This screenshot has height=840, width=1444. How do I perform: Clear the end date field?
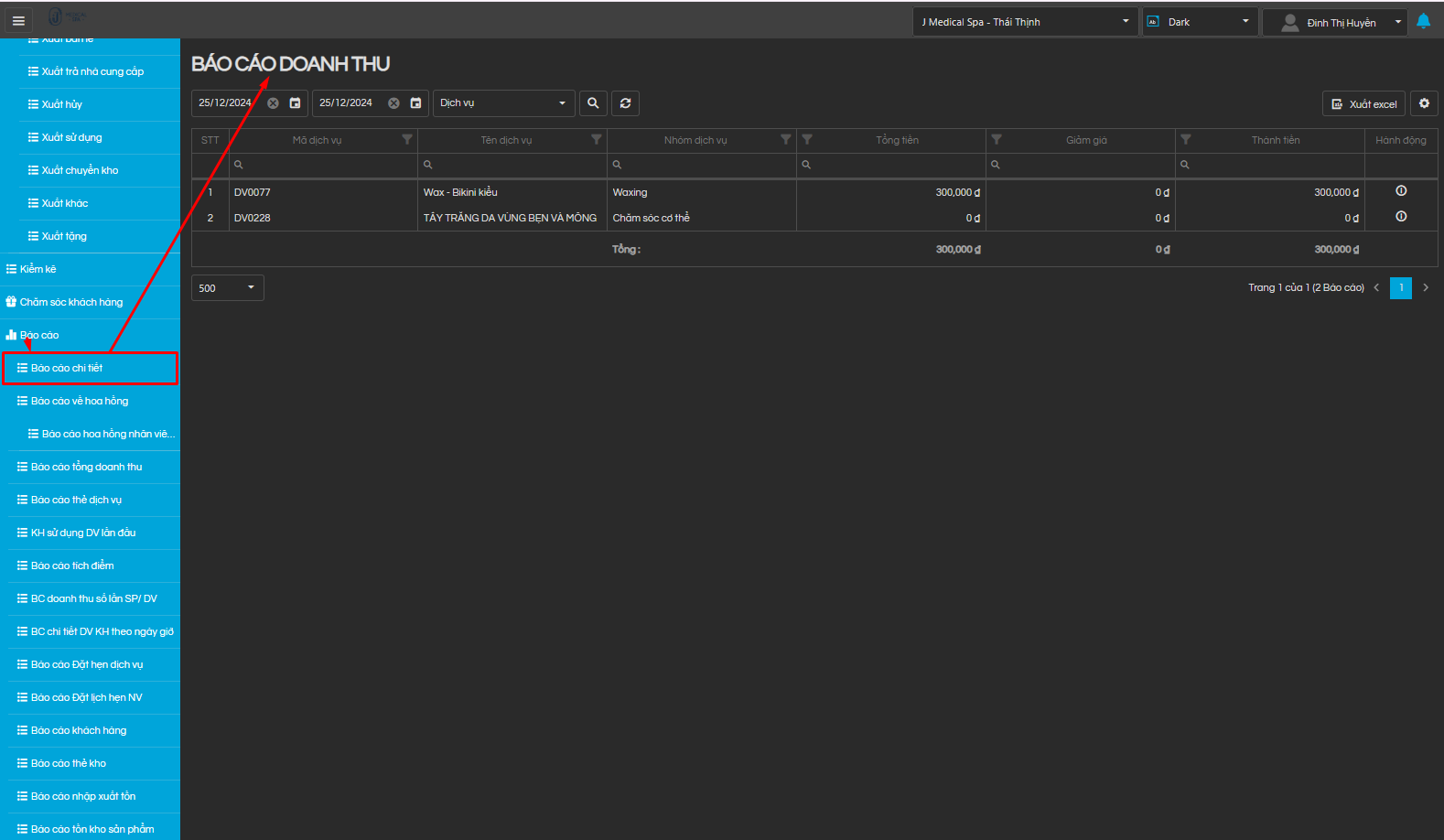[393, 103]
